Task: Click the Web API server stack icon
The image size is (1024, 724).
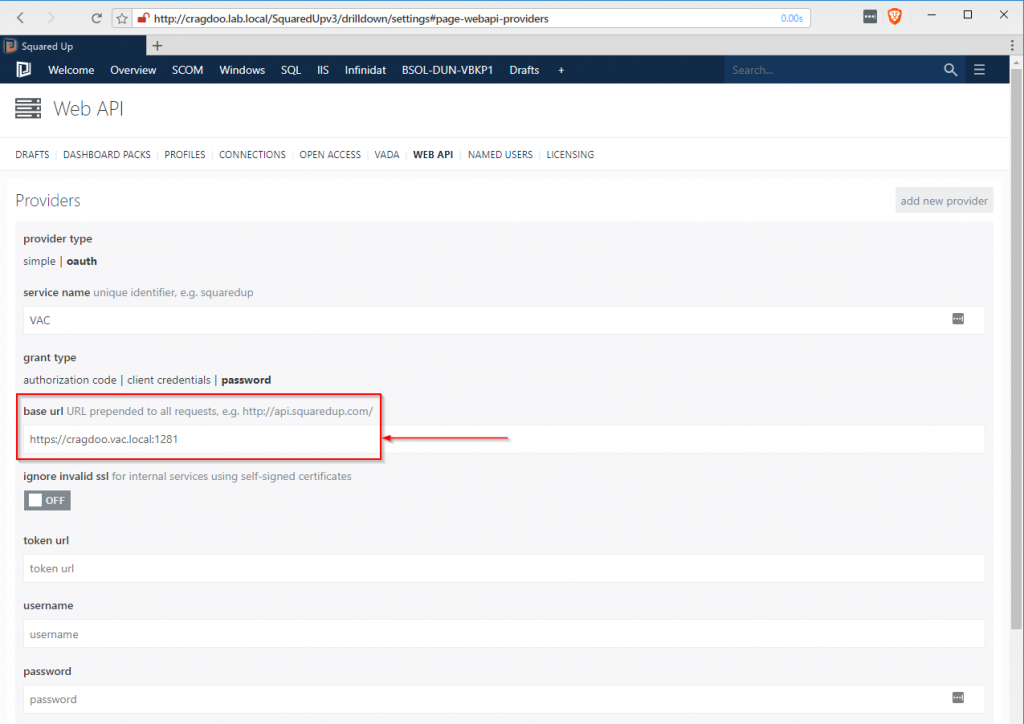Action: coord(28,108)
